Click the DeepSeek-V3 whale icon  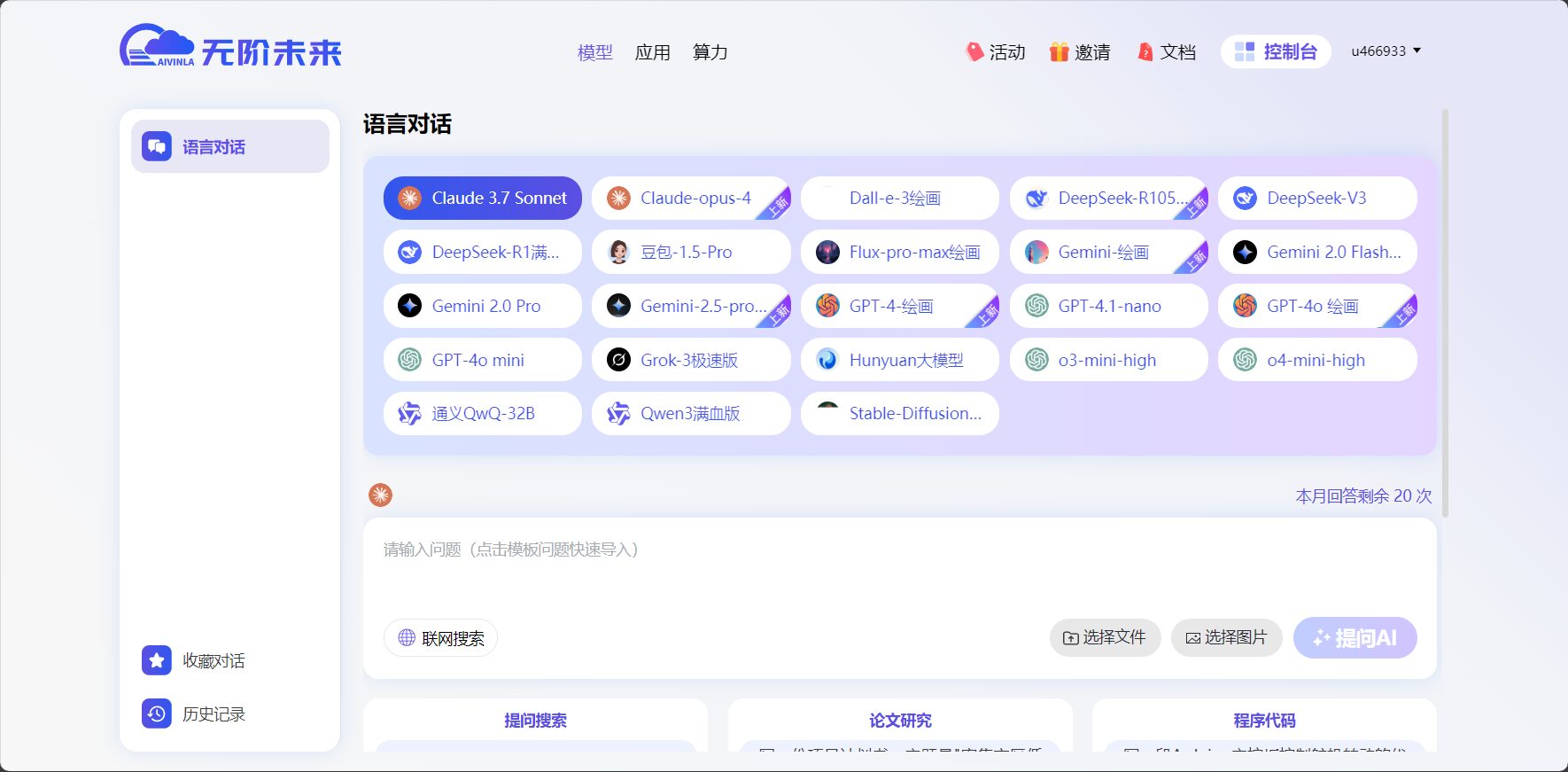click(1245, 198)
